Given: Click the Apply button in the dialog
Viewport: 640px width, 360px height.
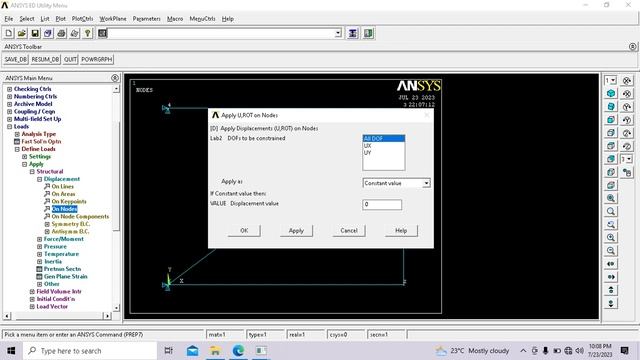Looking at the screenshot, I should (296, 231).
